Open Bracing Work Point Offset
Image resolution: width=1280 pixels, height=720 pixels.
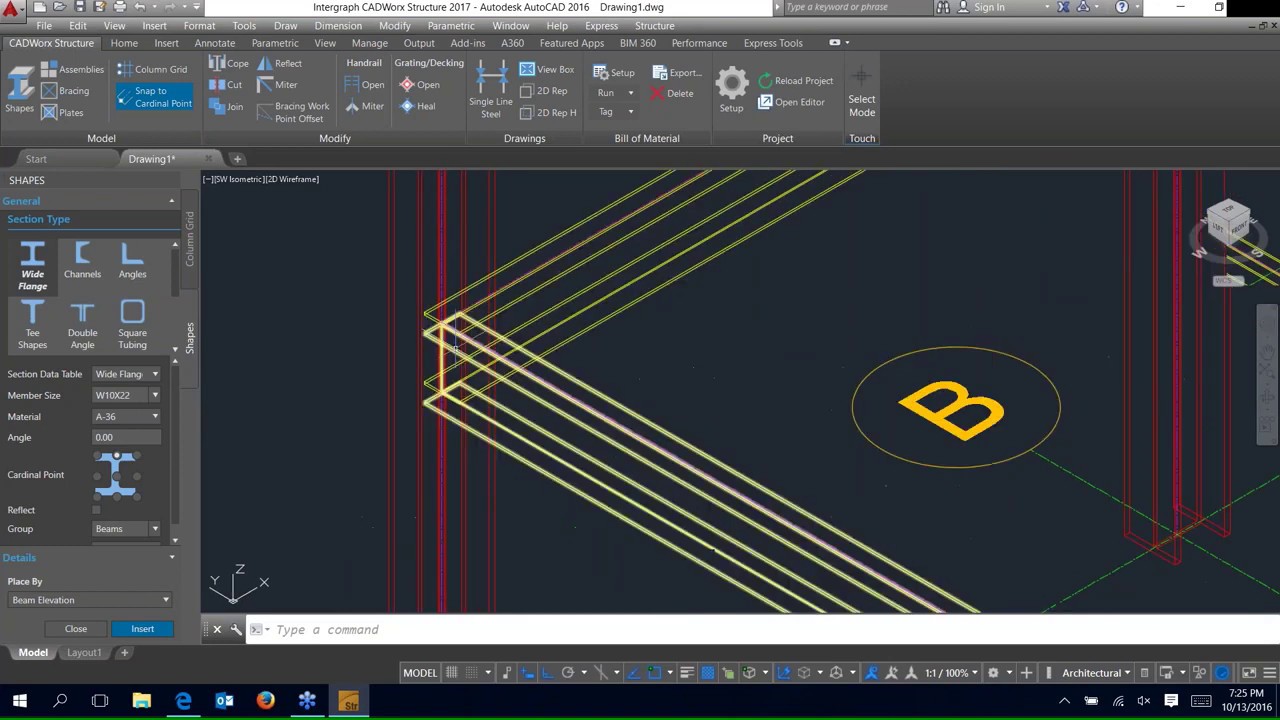[293, 112]
